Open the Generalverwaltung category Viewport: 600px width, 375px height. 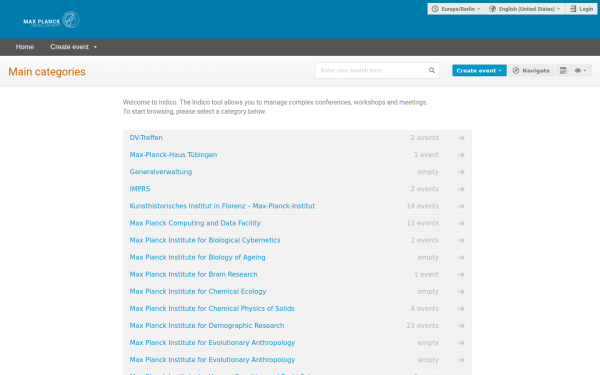[161, 172]
